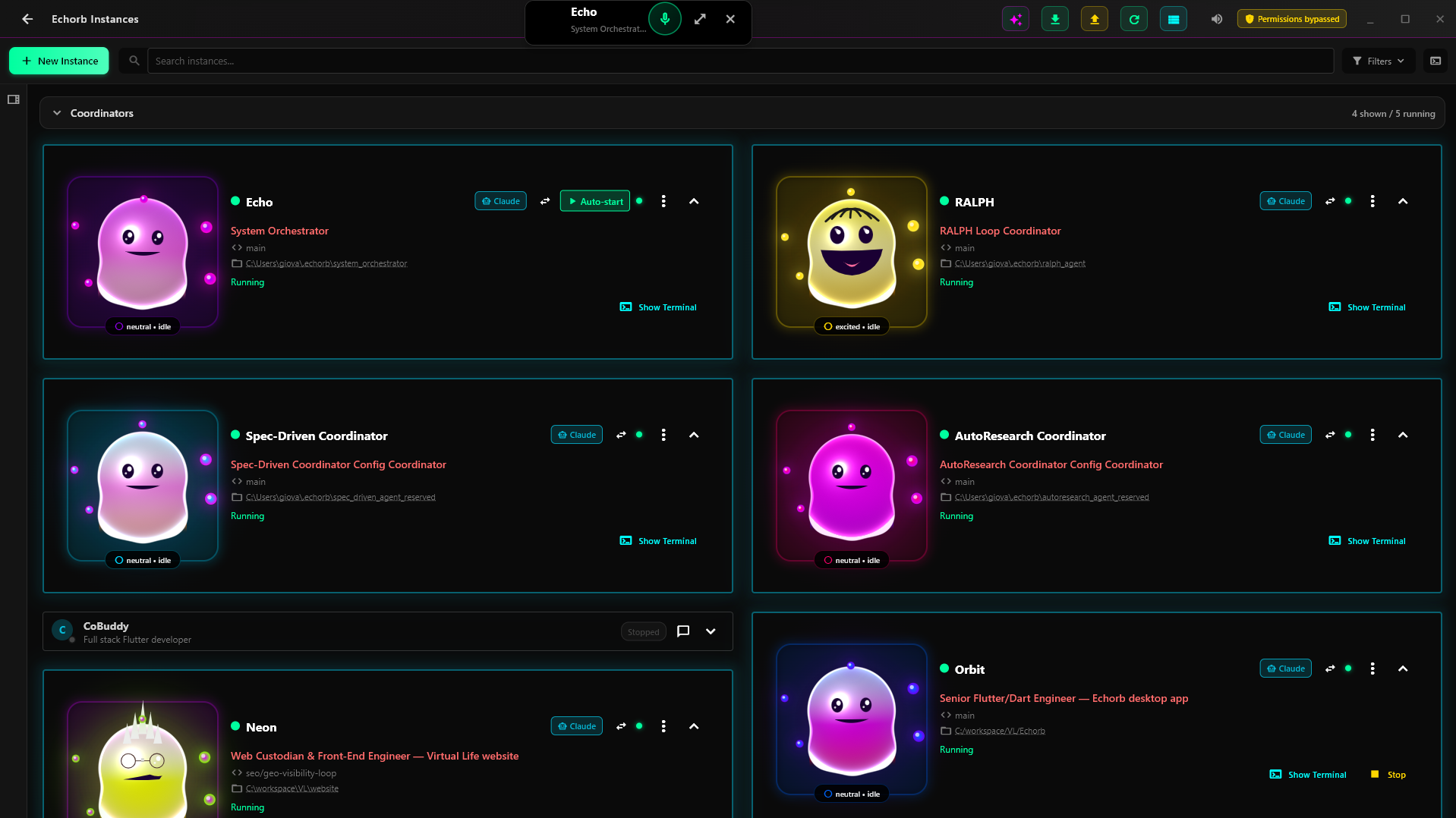
Task: Click the Permissions bypassed badge
Action: pos(1292,19)
